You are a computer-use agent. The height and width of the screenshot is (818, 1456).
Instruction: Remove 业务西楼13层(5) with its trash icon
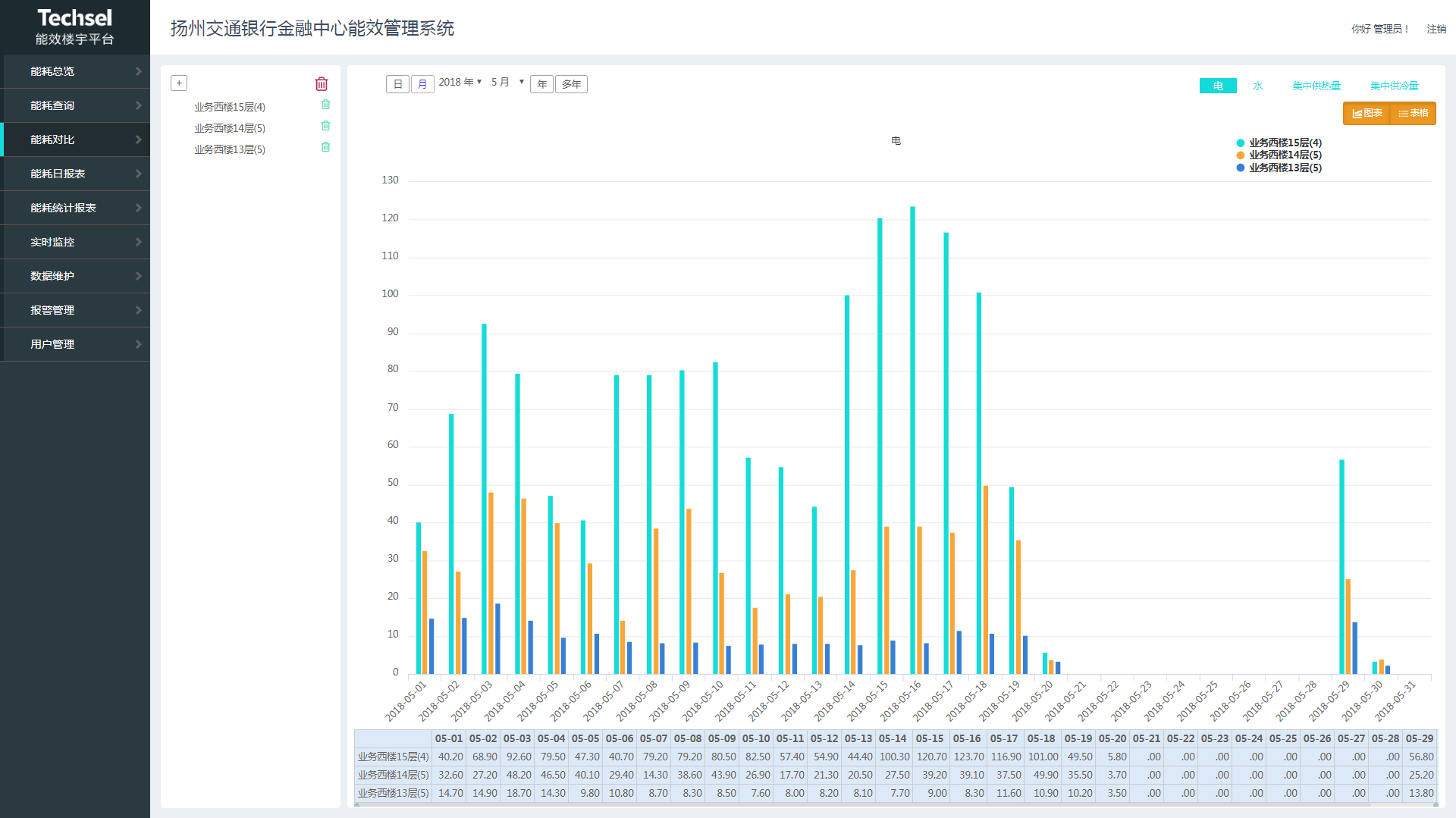[x=325, y=147]
